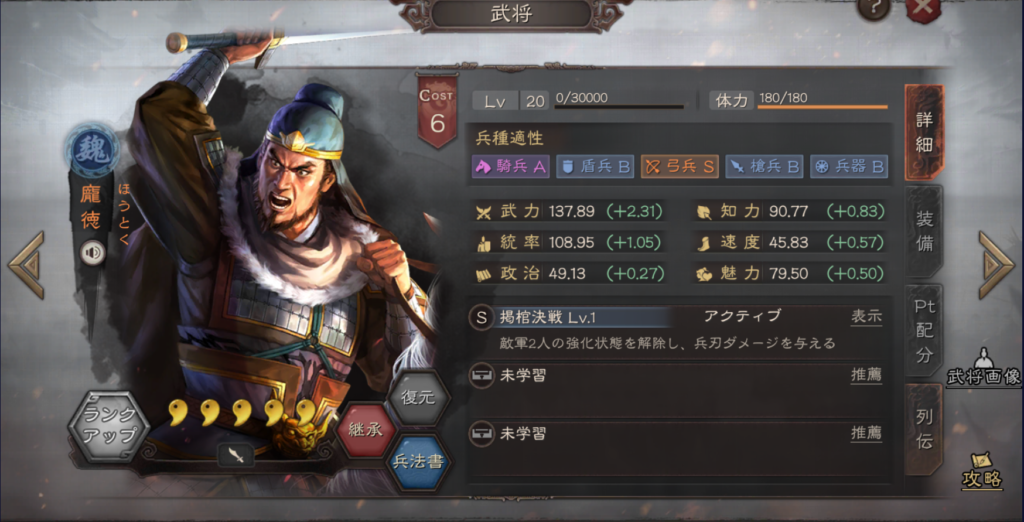1024x522 pixels.
Task: Switch to the 列伝 tab
Action: click(x=923, y=429)
